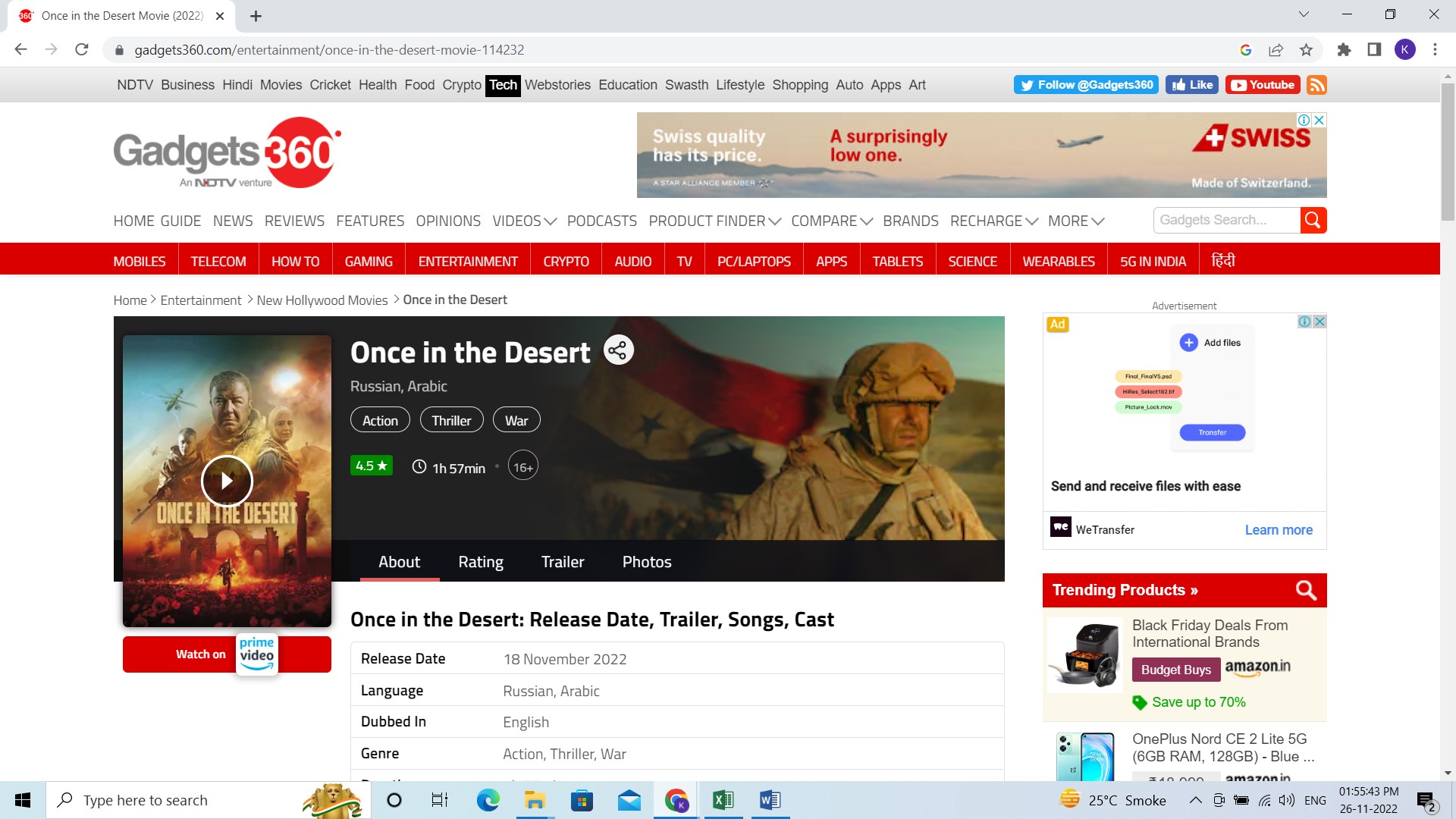Play the trailer on movie poster
This screenshot has height=819, width=1456.
[227, 481]
